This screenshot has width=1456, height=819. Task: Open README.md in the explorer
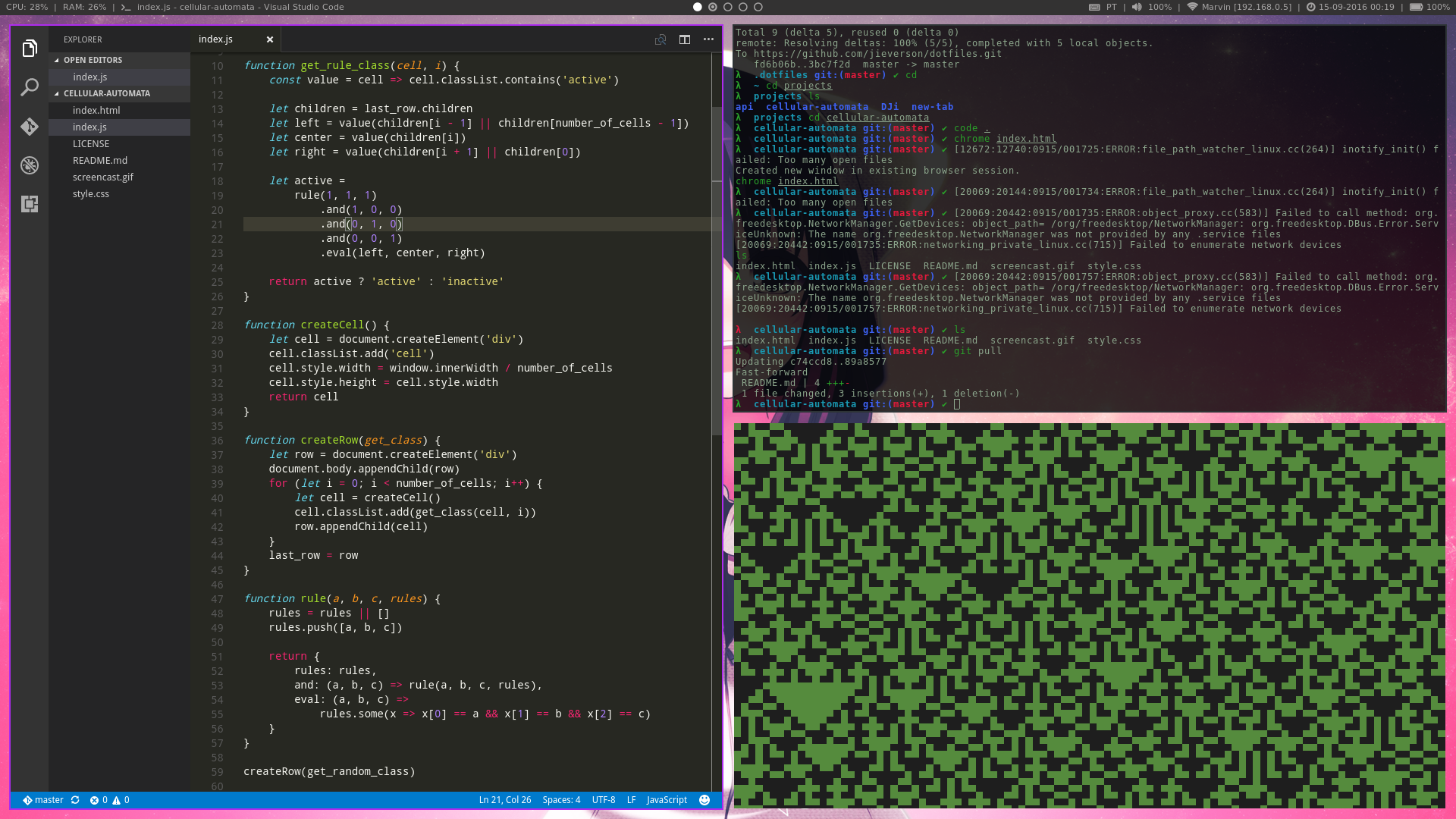tap(99, 160)
